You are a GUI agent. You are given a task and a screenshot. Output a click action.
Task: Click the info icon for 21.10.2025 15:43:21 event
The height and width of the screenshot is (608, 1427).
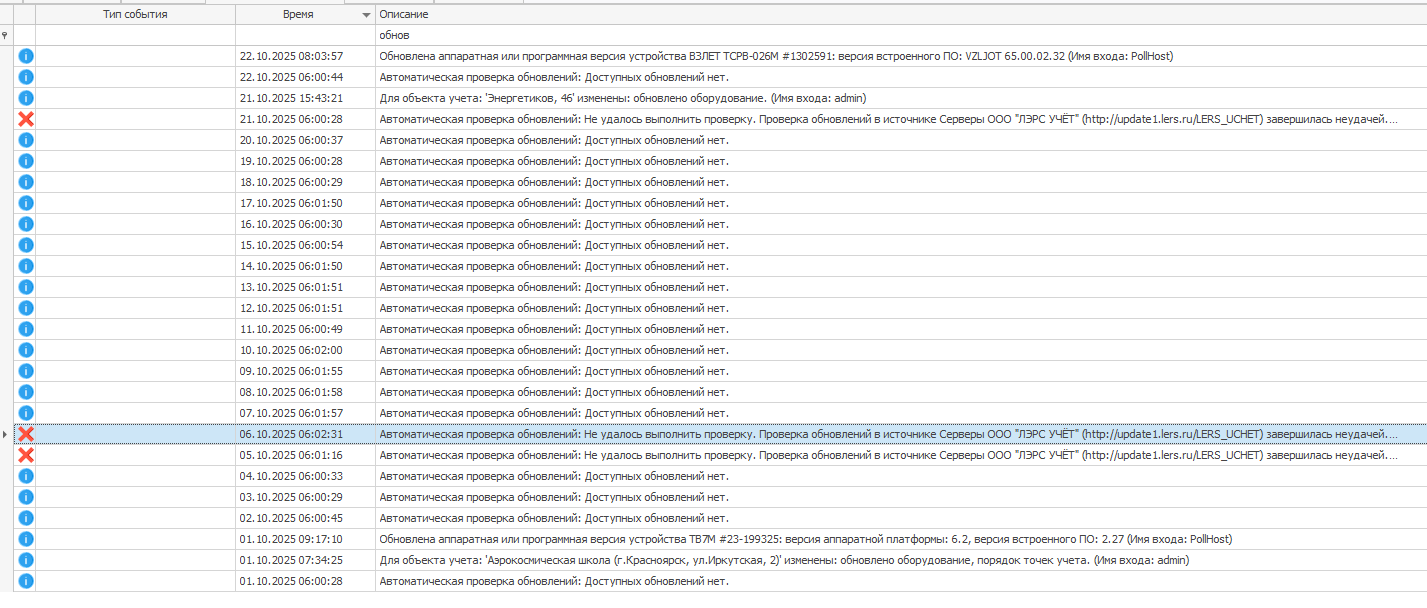(26, 98)
